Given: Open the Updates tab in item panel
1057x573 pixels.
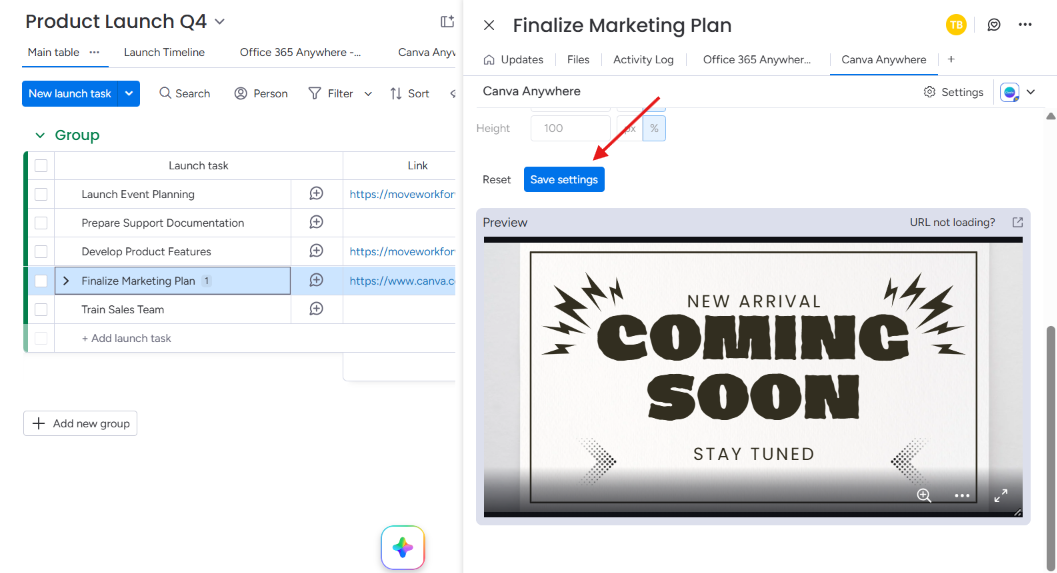Looking at the screenshot, I should coord(514,59).
